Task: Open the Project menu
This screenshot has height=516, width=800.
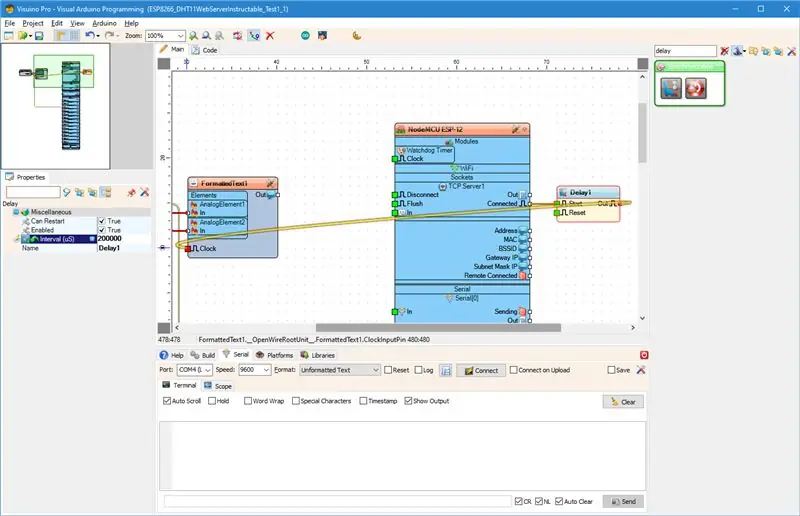Action: (33, 23)
